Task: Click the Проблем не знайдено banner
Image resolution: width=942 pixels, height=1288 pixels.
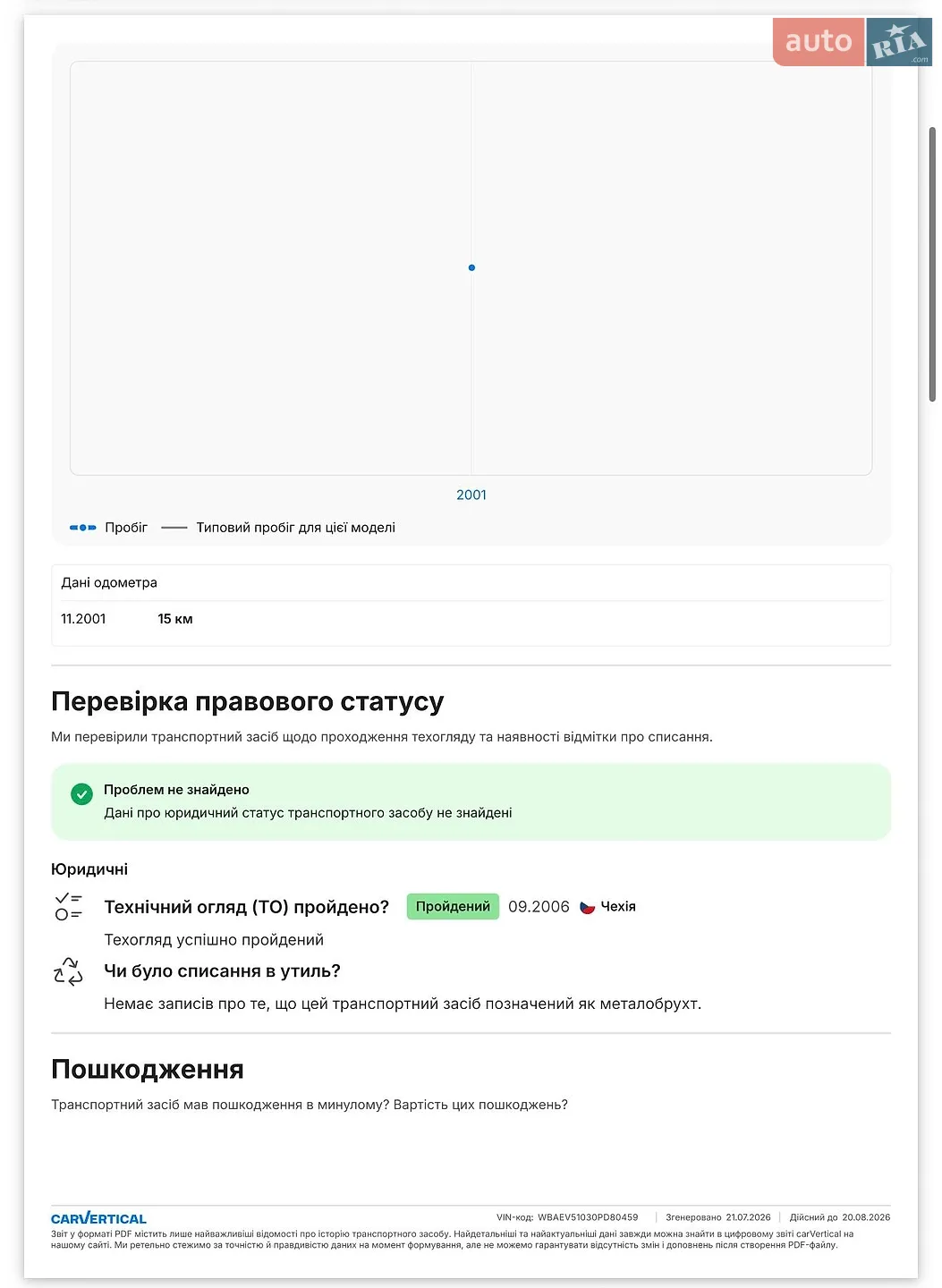Action: point(471,801)
